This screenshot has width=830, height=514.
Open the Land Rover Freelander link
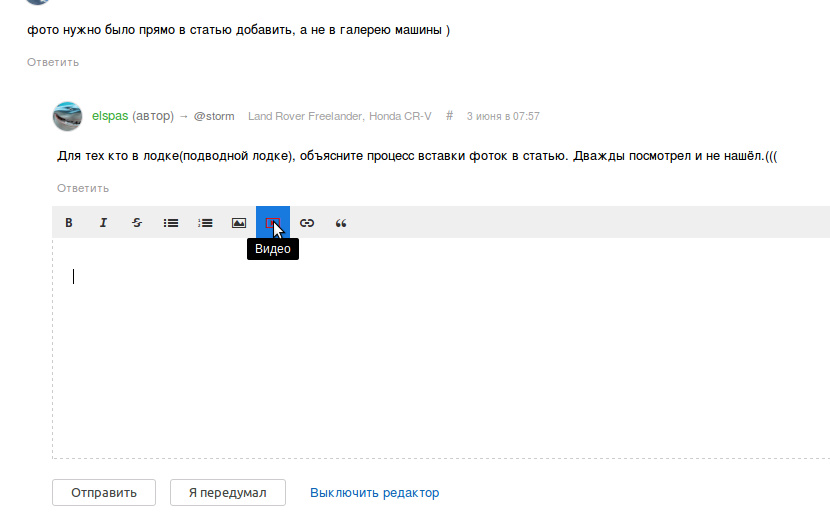coord(305,116)
